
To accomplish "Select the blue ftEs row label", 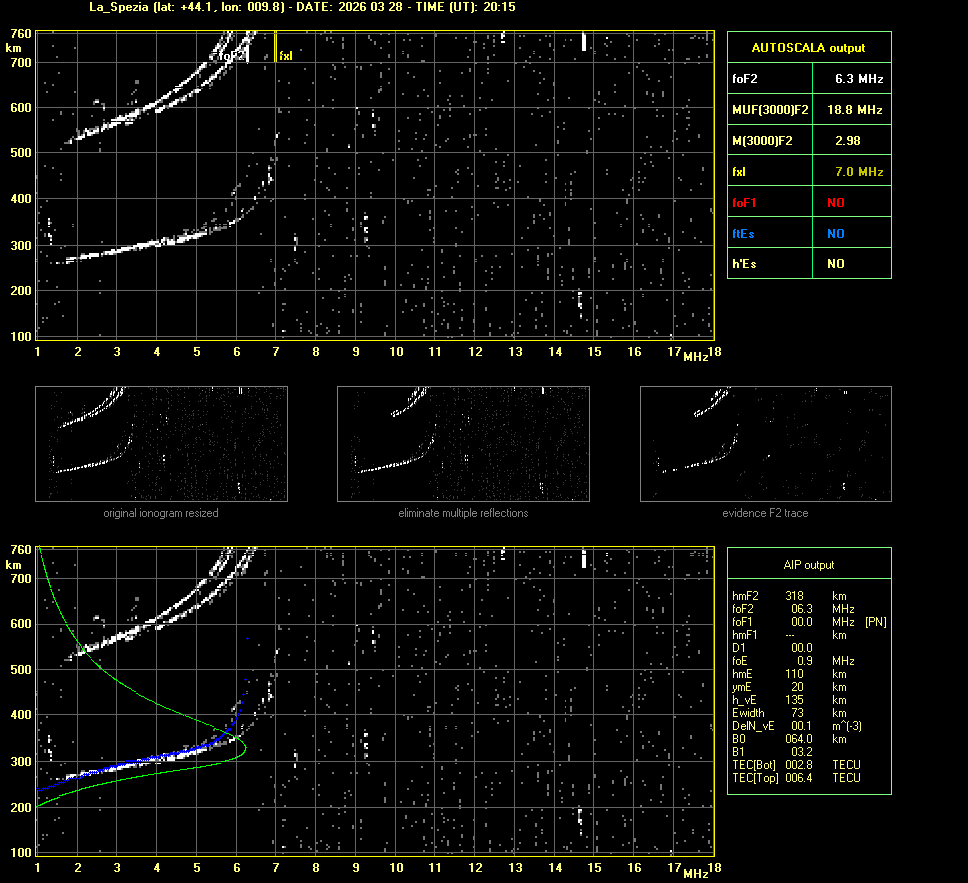I will [x=741, y=234].
